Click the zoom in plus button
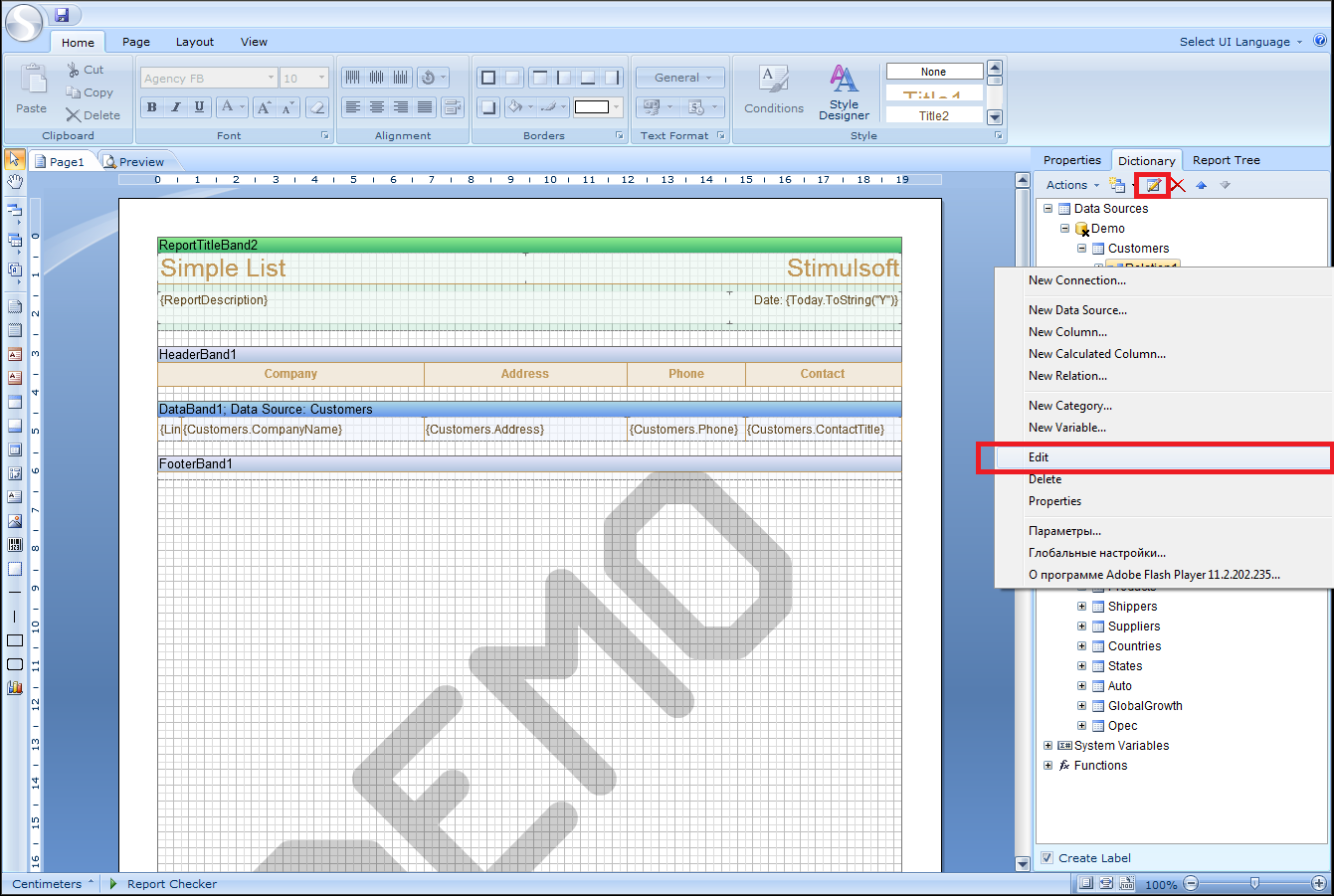1334x896 pixels. click(1318, 883)
